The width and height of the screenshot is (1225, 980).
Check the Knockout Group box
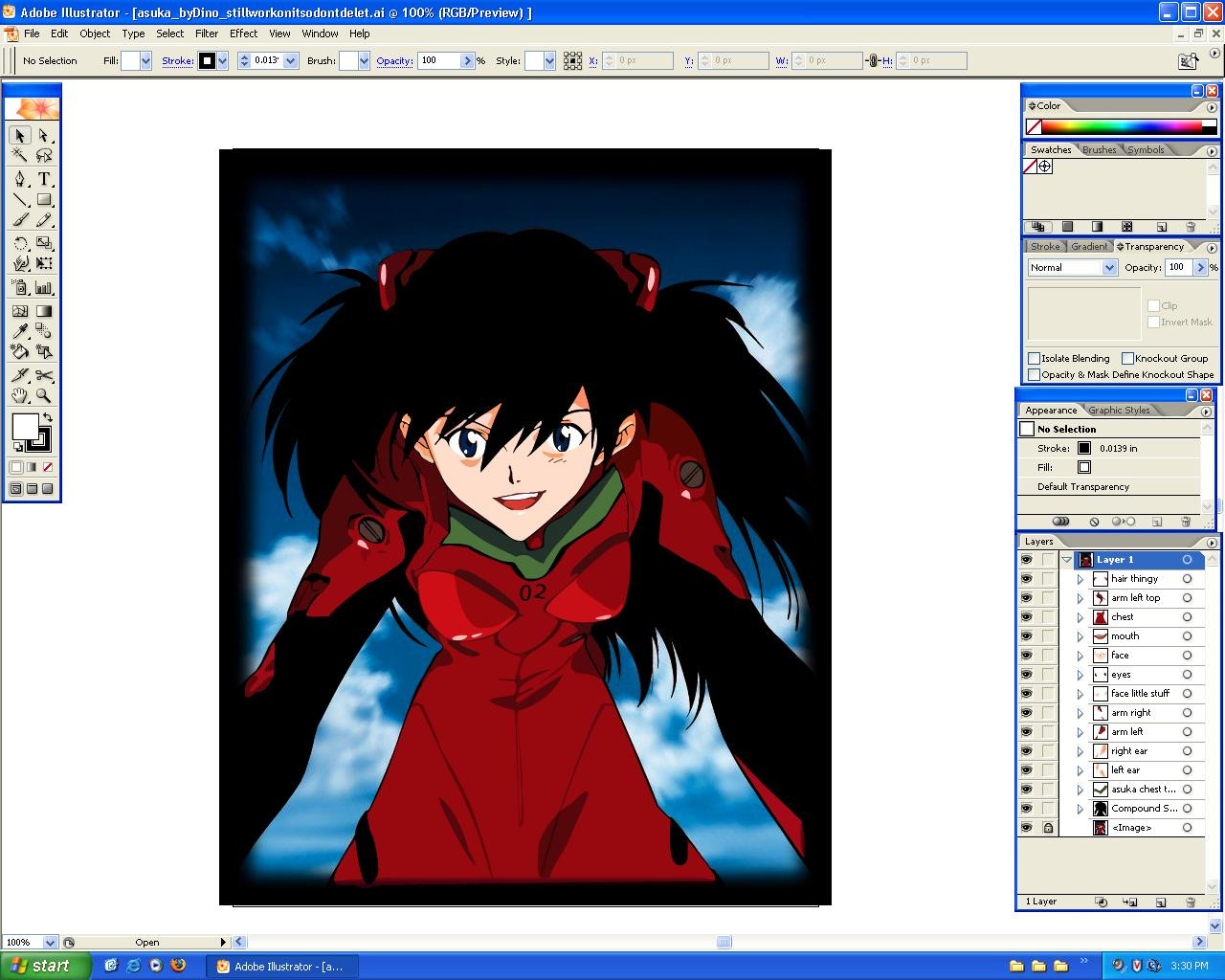[1127, 358]
